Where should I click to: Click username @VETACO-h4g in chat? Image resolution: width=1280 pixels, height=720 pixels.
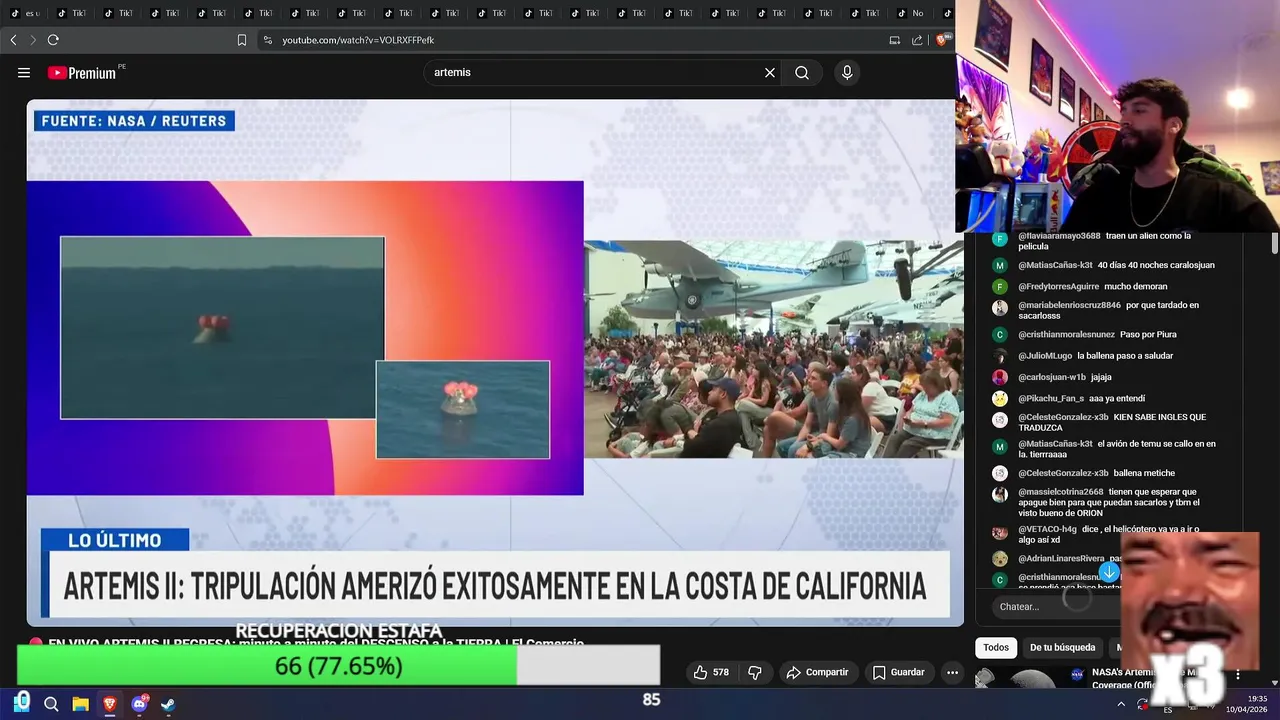(1047, 529)
